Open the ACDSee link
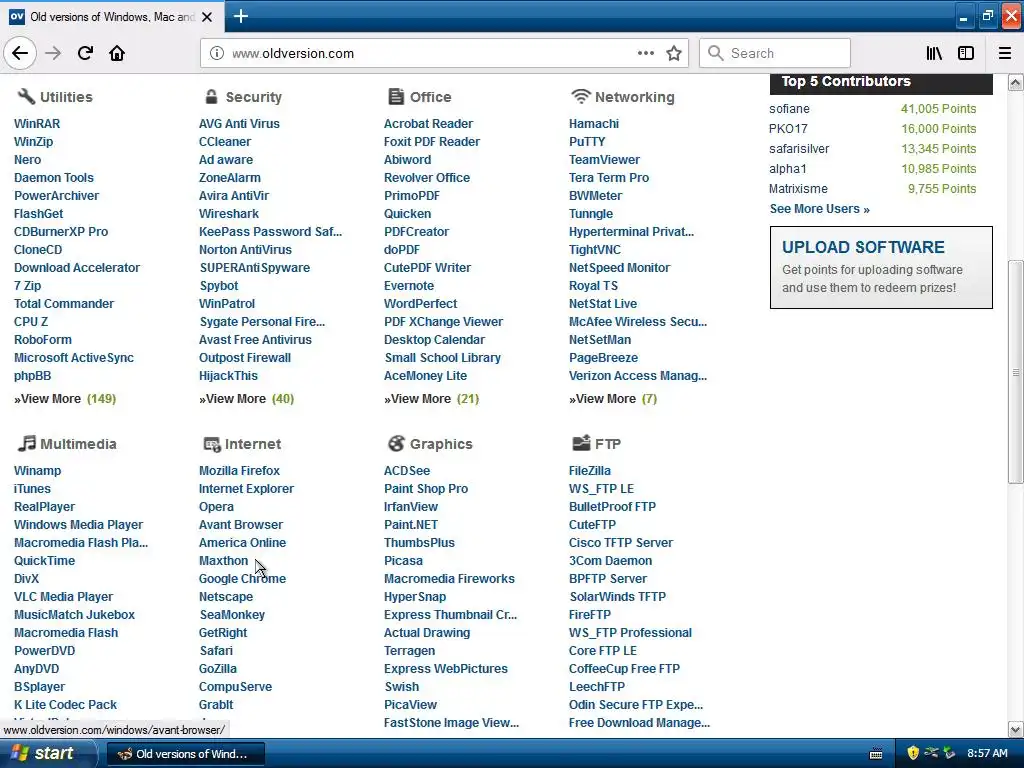This screenshot has height=768, width=1024. click(406, 470)
